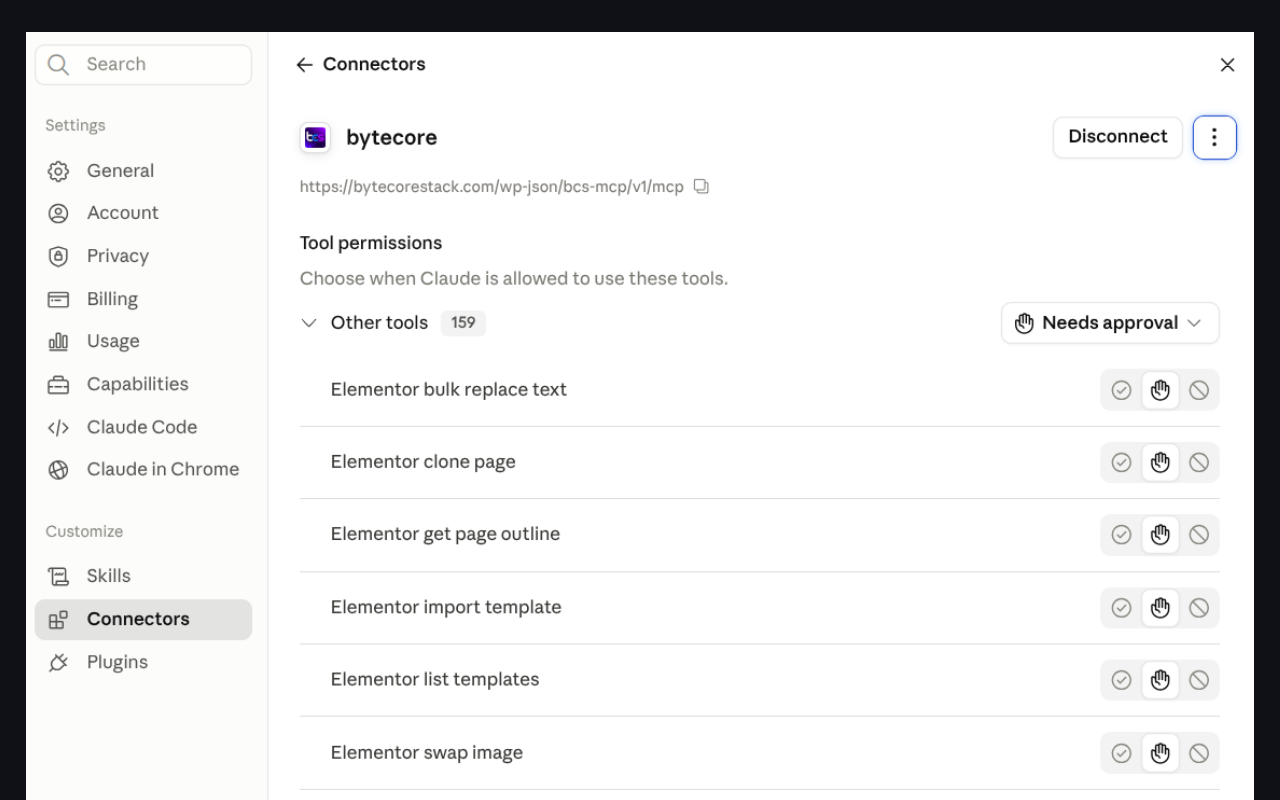Open Claude Code settings
1280x800 pixels.
(143, 427)
